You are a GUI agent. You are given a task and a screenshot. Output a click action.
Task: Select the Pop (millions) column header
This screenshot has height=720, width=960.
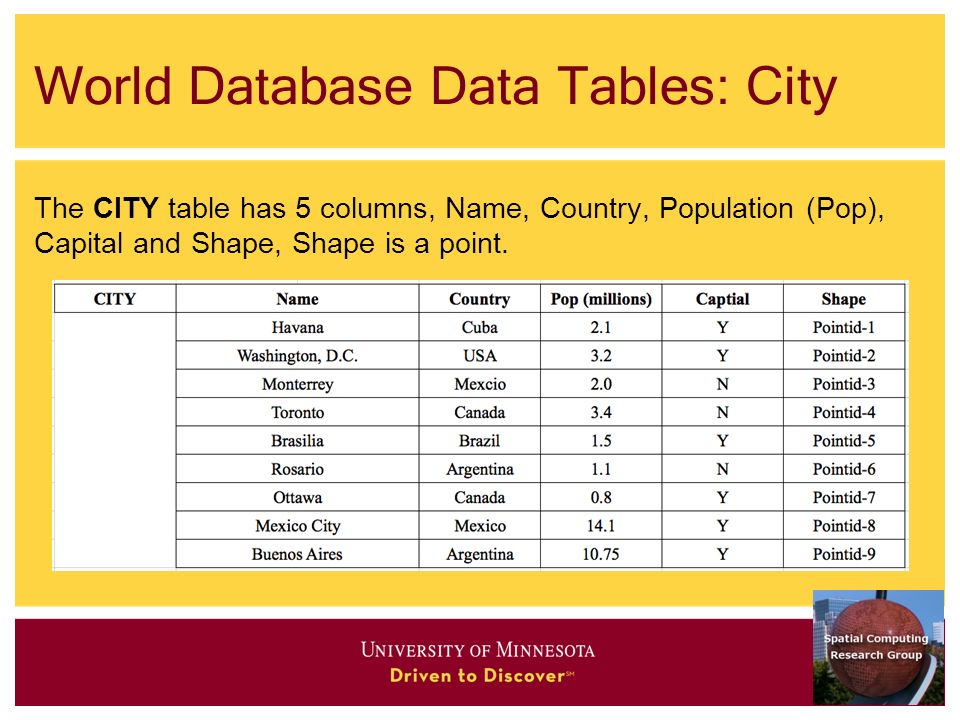601,299
